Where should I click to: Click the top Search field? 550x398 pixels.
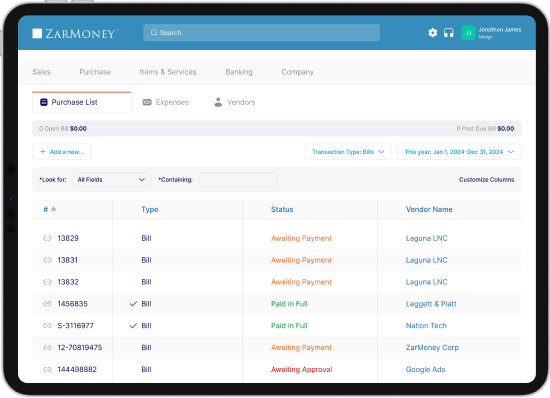pyautogui.click(x=261, y=33)
